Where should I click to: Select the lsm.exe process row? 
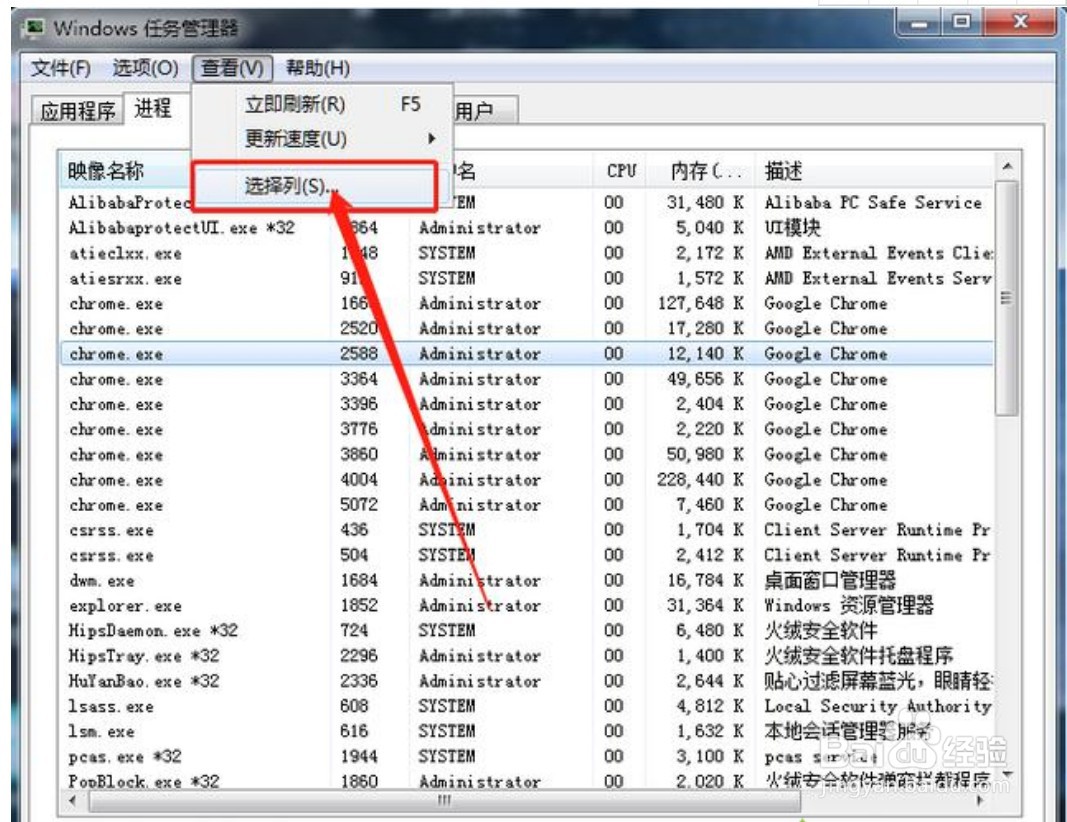pos(527,731)
